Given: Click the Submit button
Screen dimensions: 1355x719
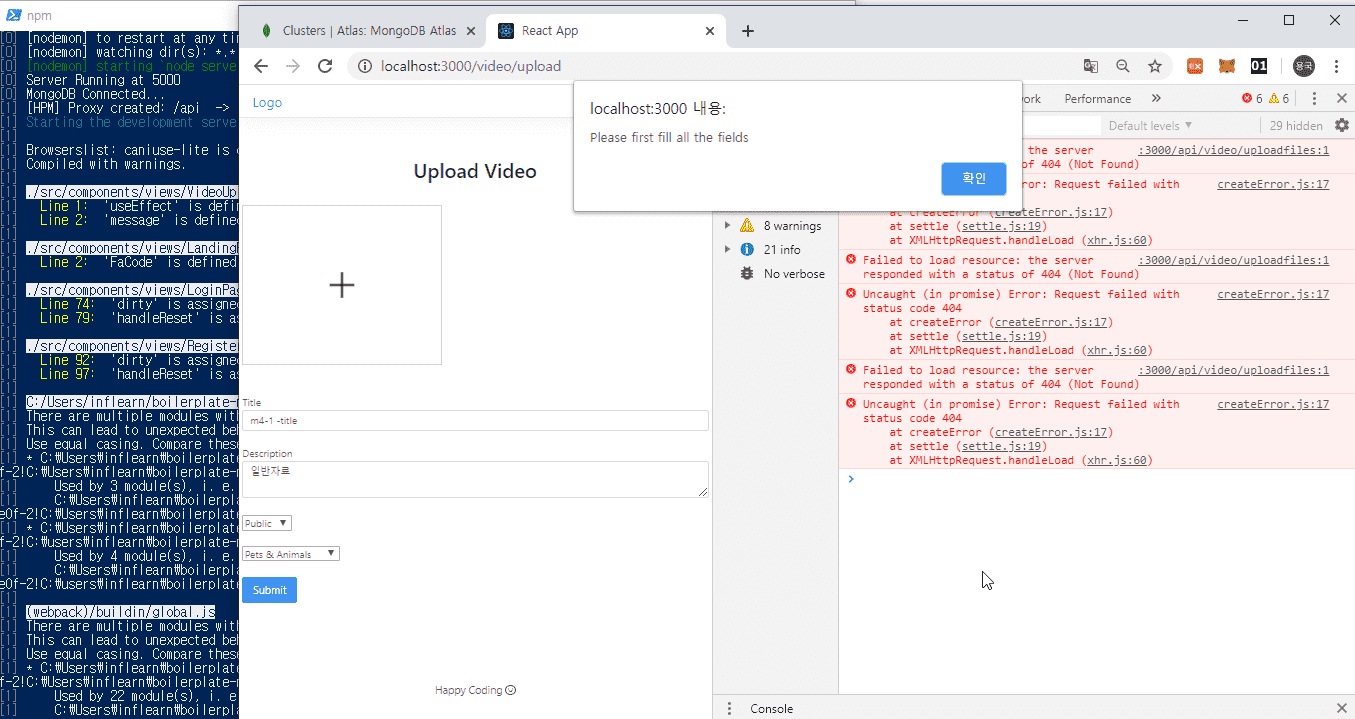Looking at the screenshot, I should [269, 590].
